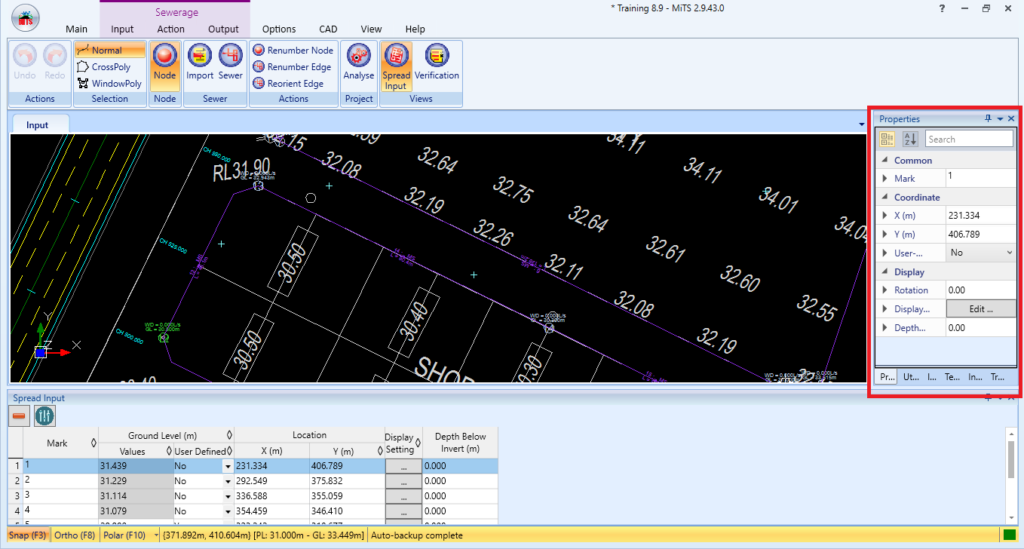The image size is (1024, 549).
Task: Switch to the Output ribbon tab
Action: (223, 29)
